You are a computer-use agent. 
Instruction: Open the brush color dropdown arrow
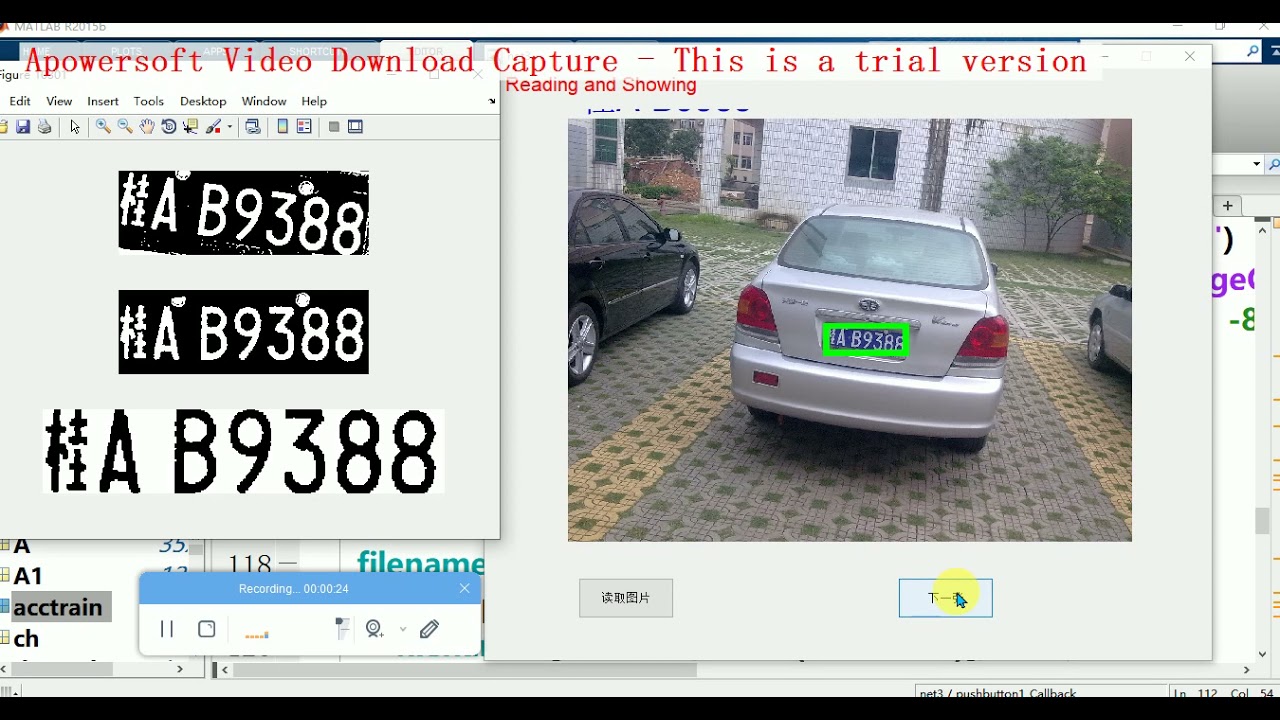[230, 127]
